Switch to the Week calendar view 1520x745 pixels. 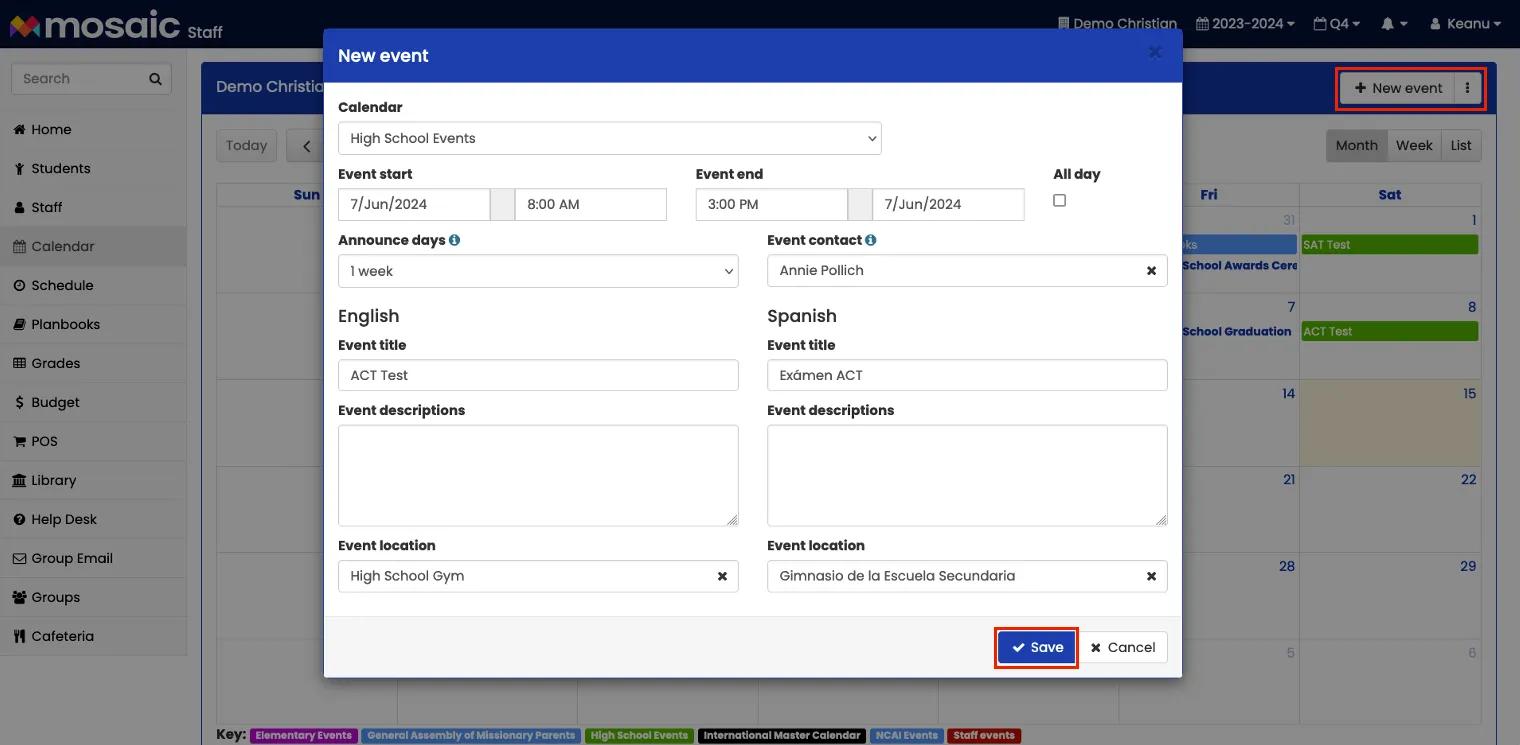1414,145
